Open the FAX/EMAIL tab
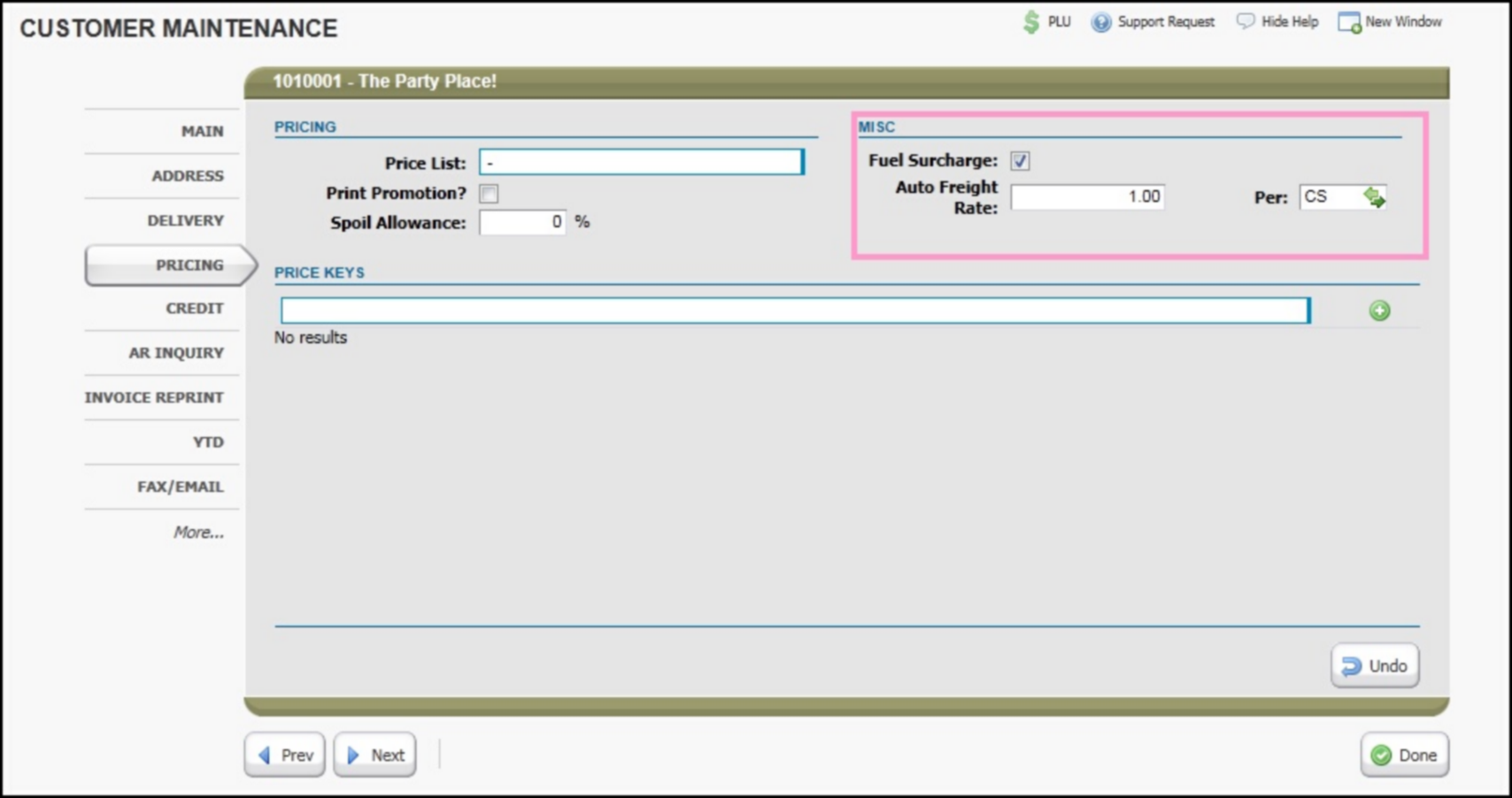Screen dimensions: 1512x798 click(181, 487)
